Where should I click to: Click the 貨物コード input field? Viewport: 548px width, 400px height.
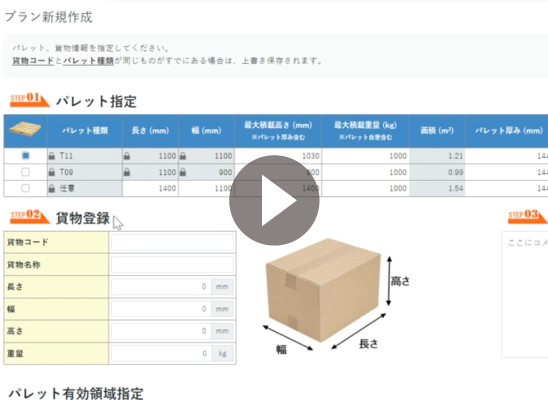click(172, 242)
